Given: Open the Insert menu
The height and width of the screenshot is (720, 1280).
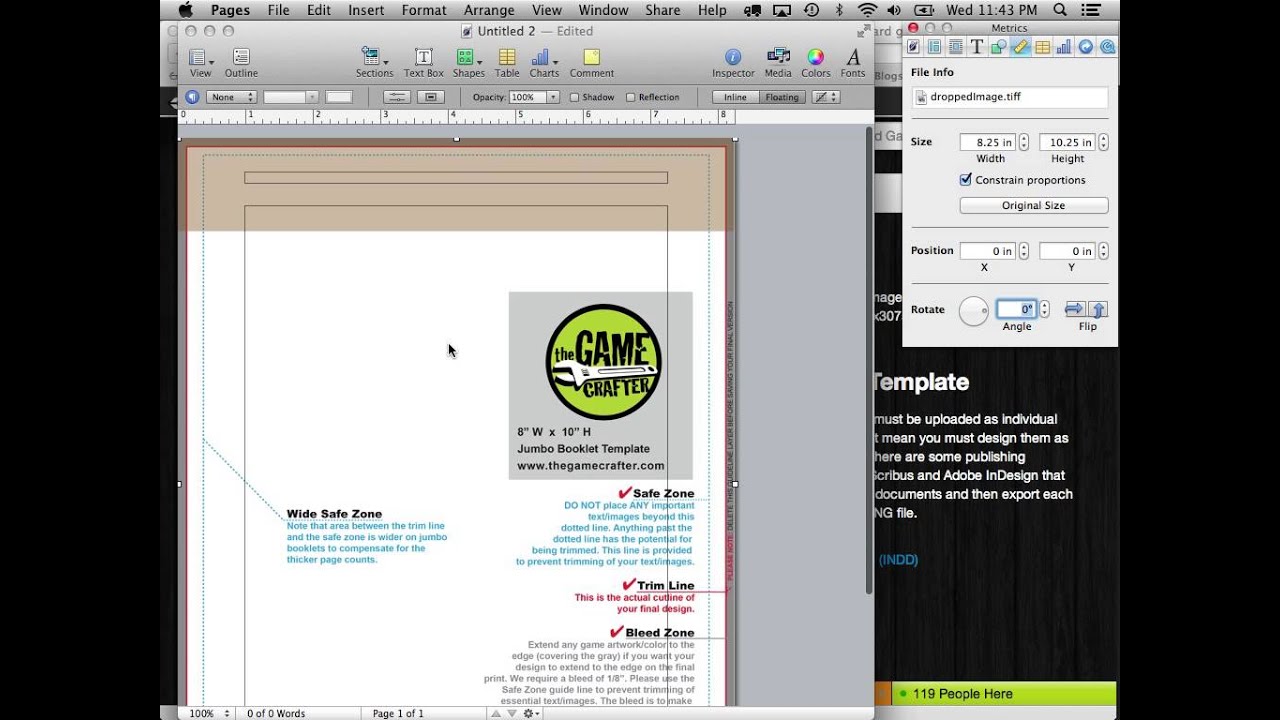Looking at the screenshot, I should 366,10.
